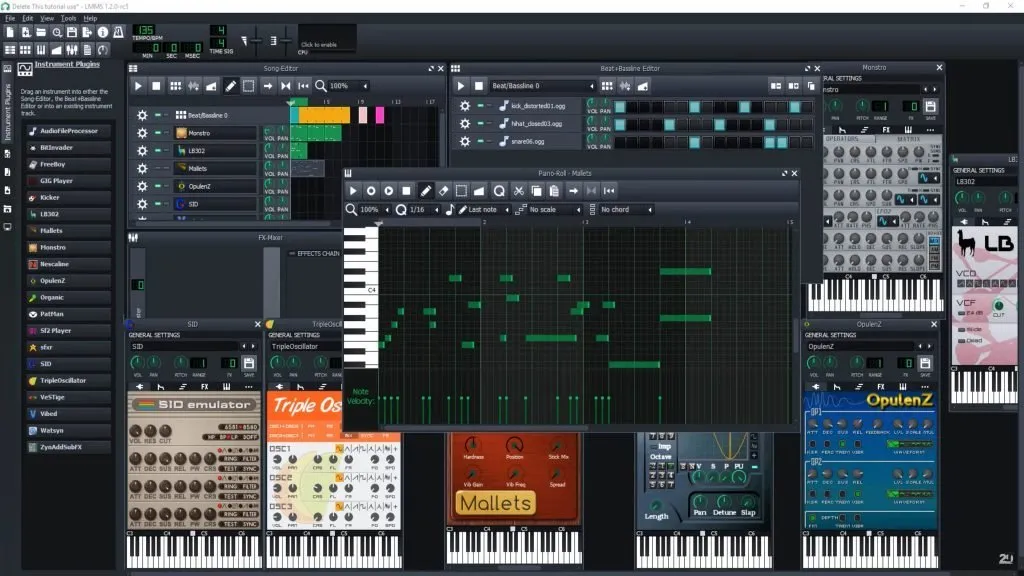Click the metronome icon in main toolbar

point(118,32)
